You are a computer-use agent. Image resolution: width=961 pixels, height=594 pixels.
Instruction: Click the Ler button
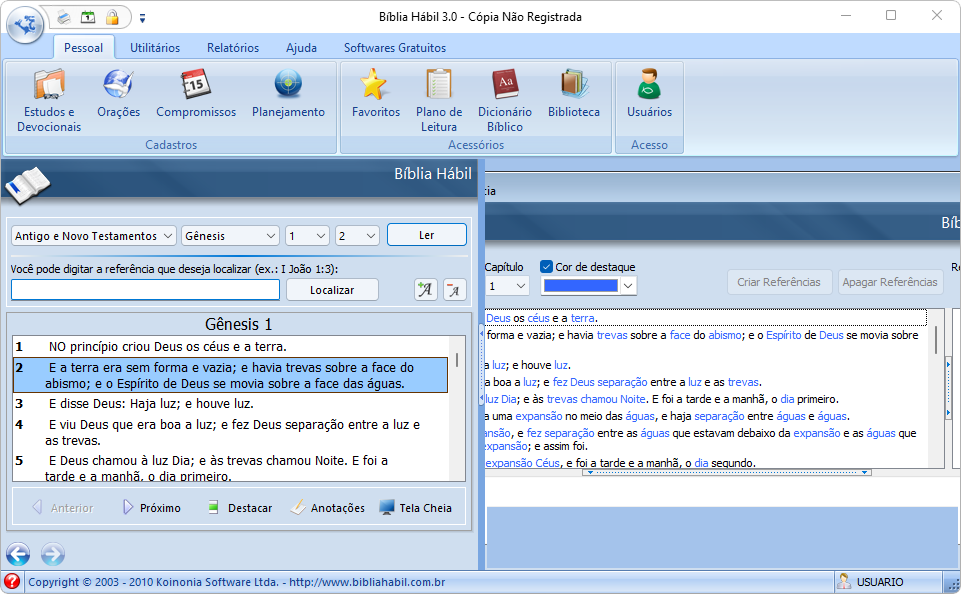[427, 235]
